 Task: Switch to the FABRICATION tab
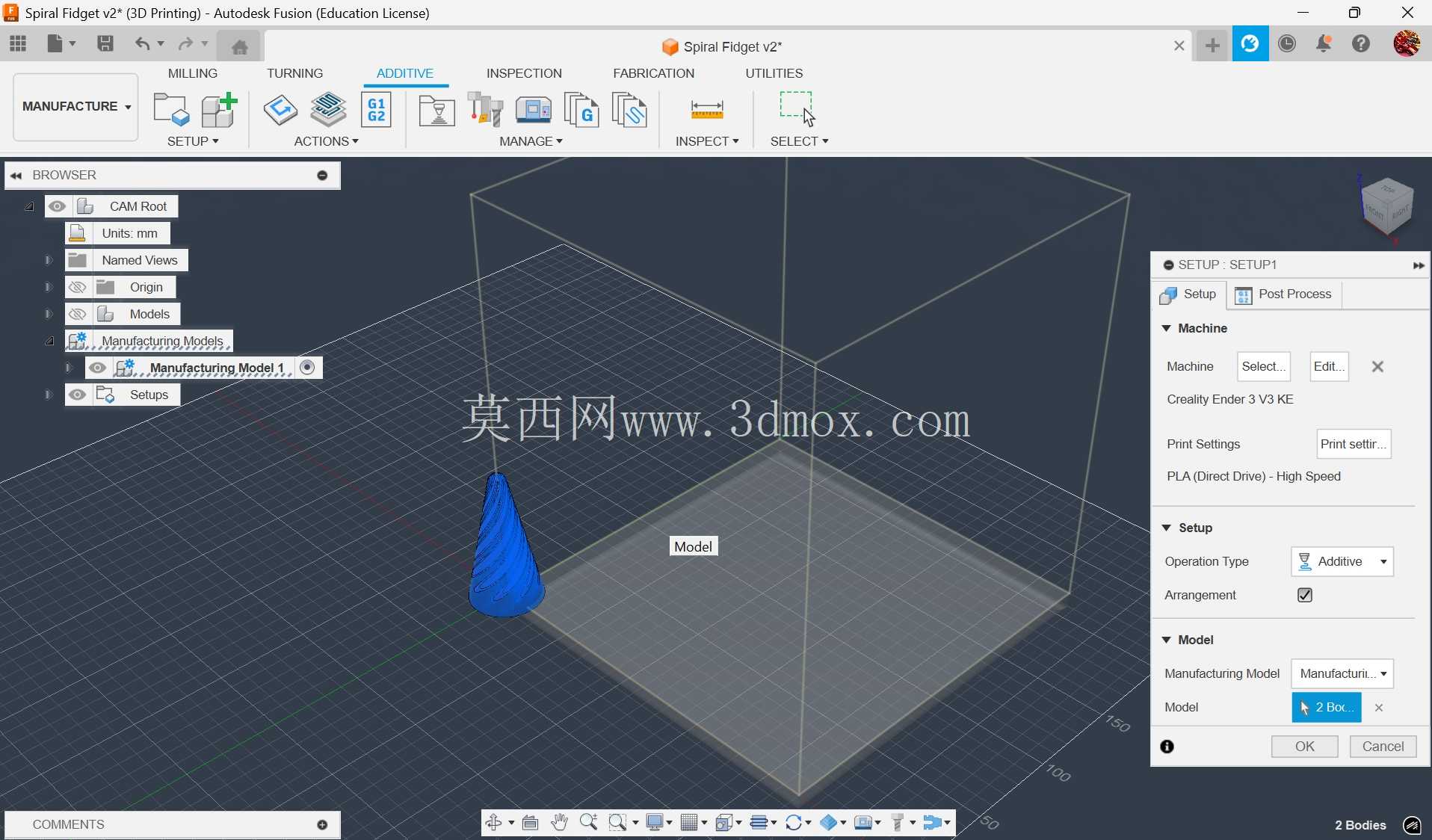click(653, 73)
